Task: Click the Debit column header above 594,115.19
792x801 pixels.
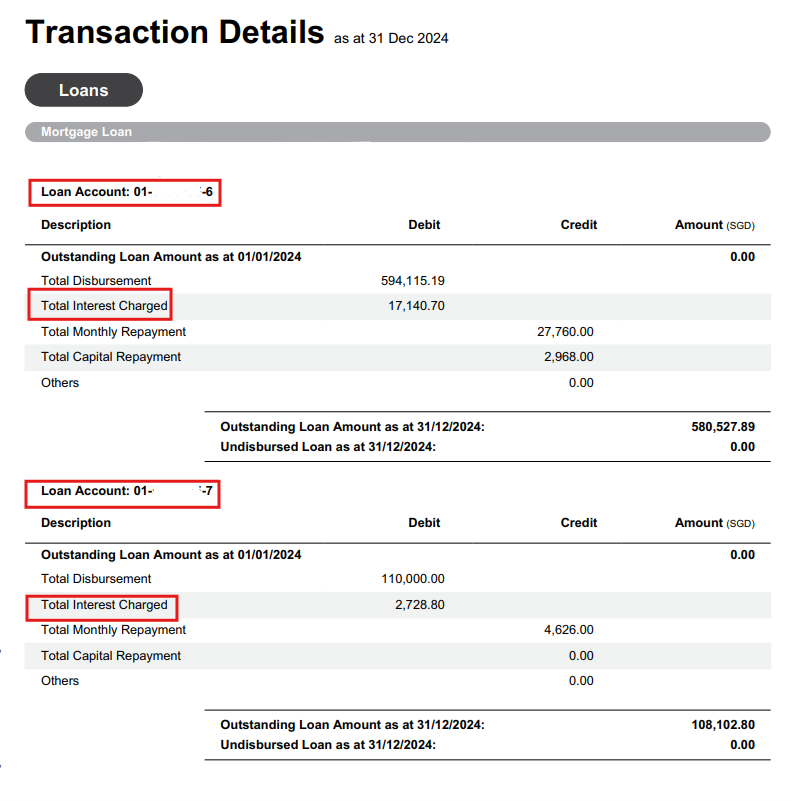Action: click(x=424, y=225)
